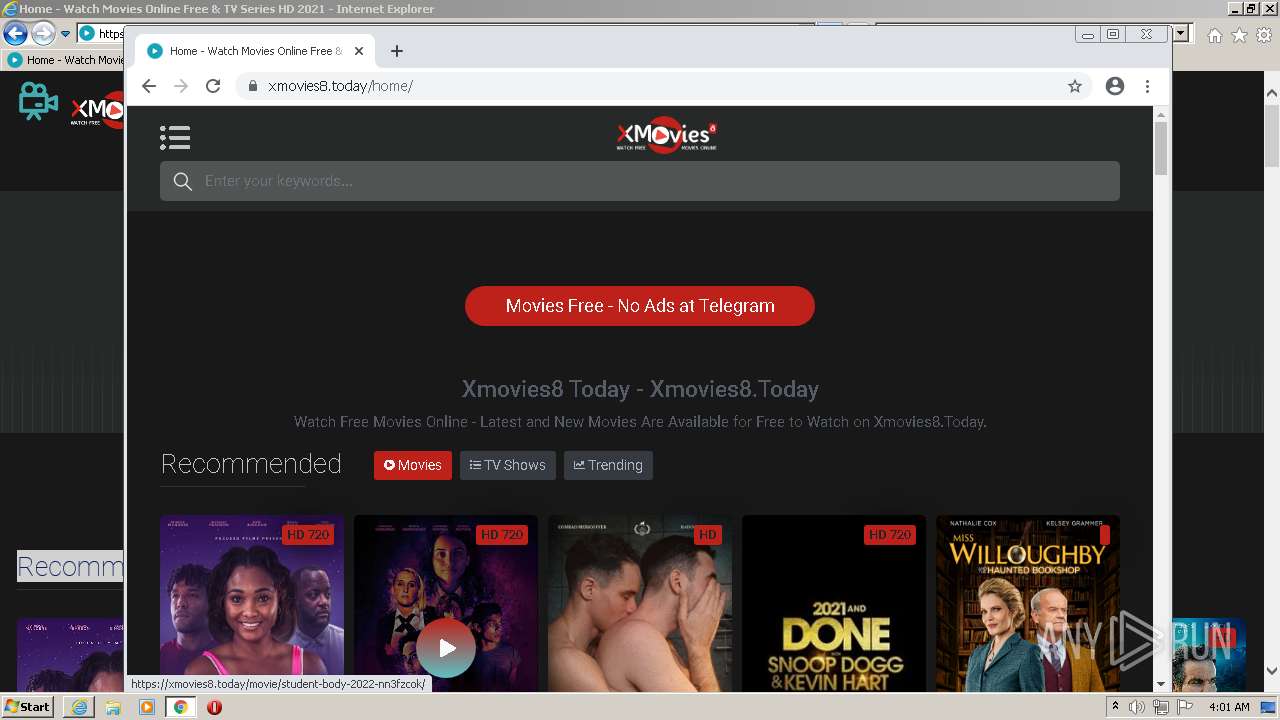Image resolution: width=1280 pixels, height=720 pixels.
Task: Open Internet Explorer Home icon
Action: pos(1214,35)
